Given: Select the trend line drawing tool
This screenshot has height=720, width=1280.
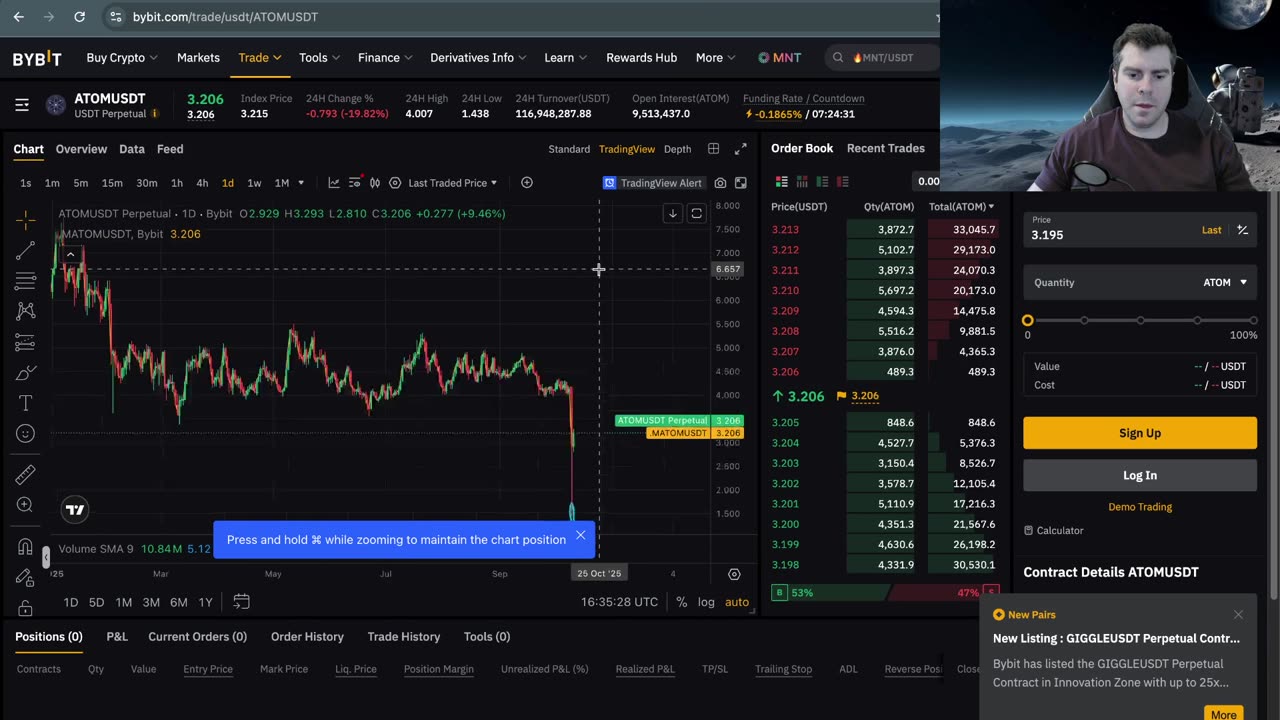Looking at the screenshot, I should tap(26, 250).
